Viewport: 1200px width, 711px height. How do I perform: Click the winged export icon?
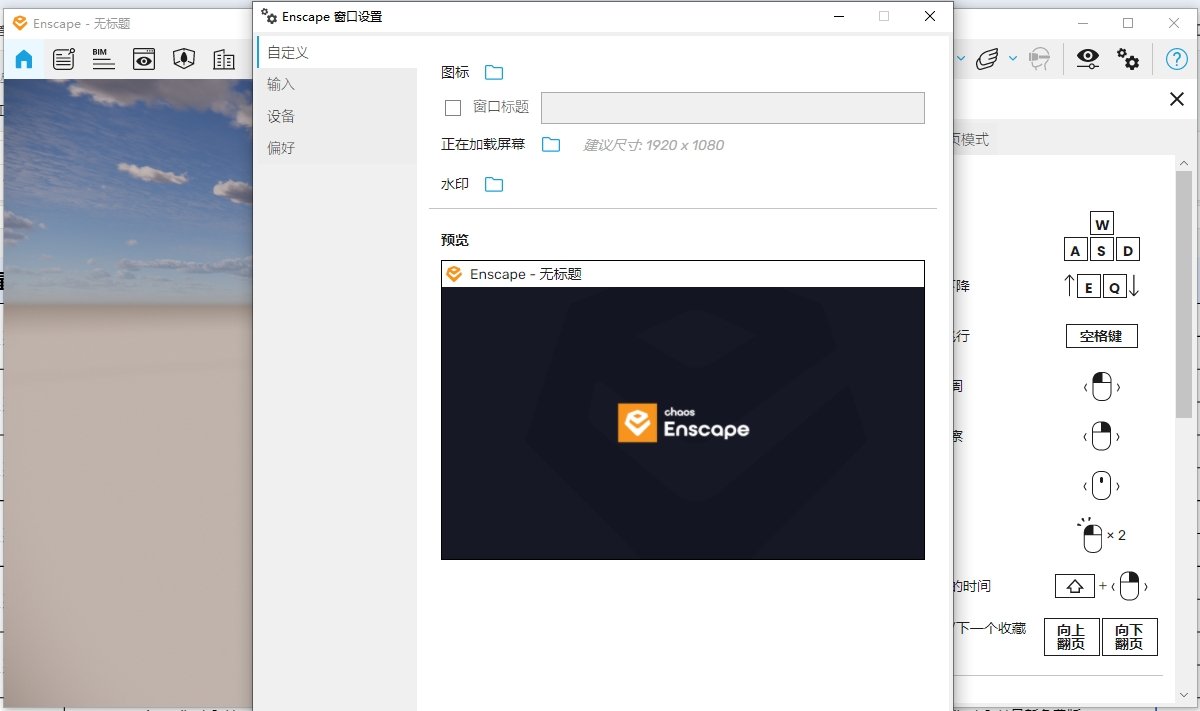pos(988,59)
